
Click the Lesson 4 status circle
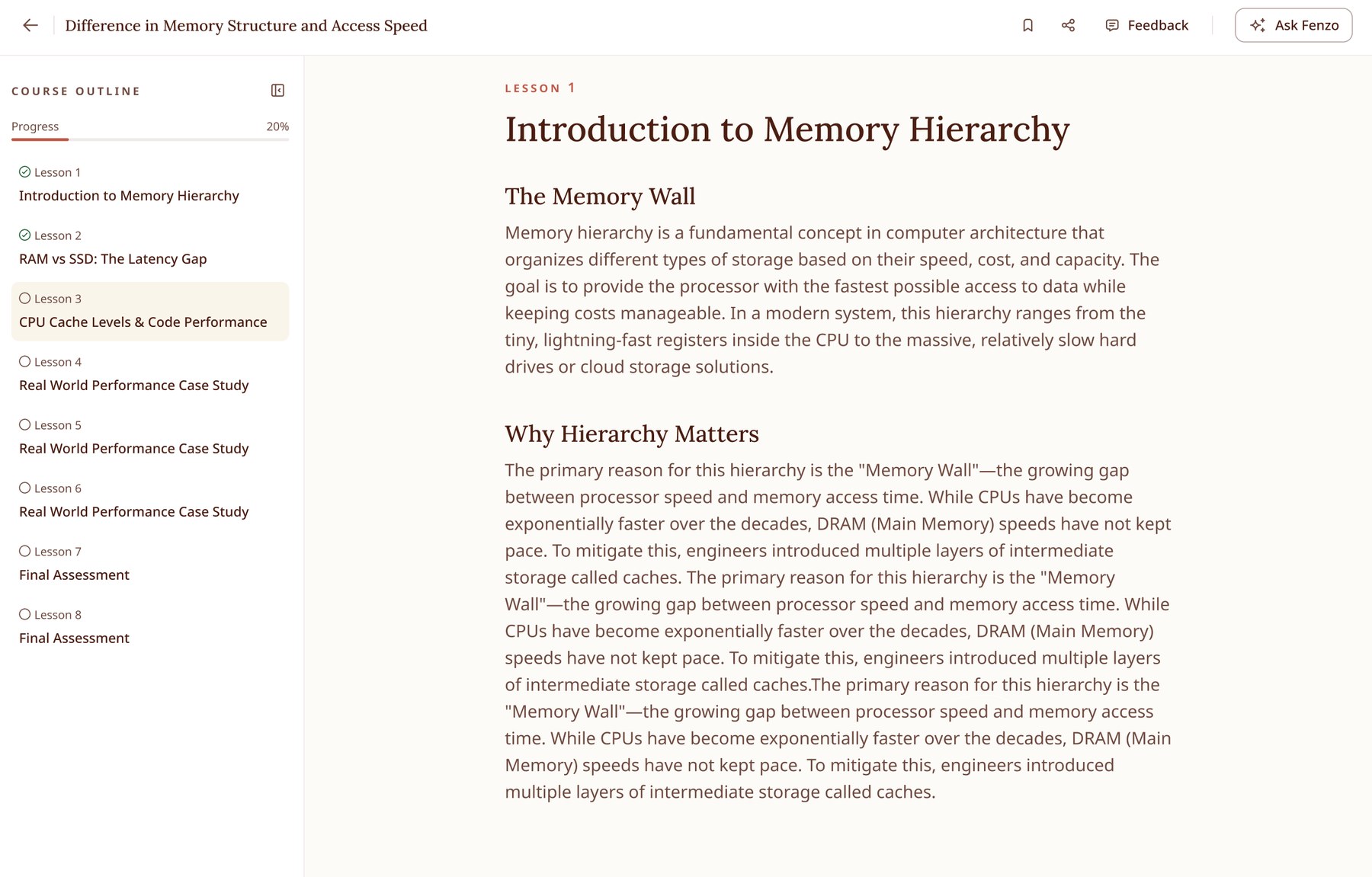click(x=25, y=361)
